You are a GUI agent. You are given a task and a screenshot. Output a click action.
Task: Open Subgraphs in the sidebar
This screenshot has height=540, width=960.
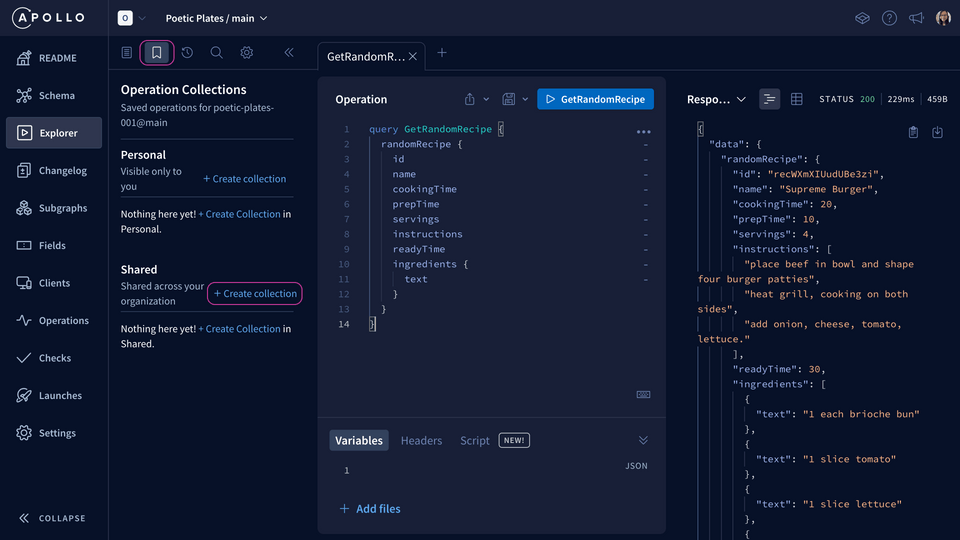pos(54,208)
